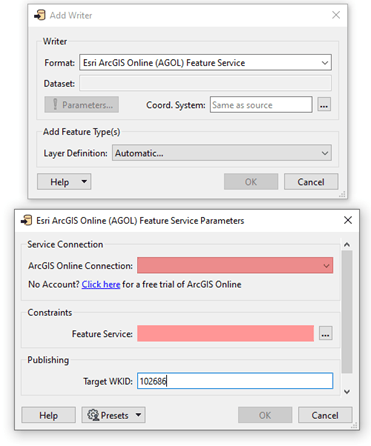The image size is (371, 446).
Task: Click the parameters dialog scroll down arrow
Action: tap(347, 392)
